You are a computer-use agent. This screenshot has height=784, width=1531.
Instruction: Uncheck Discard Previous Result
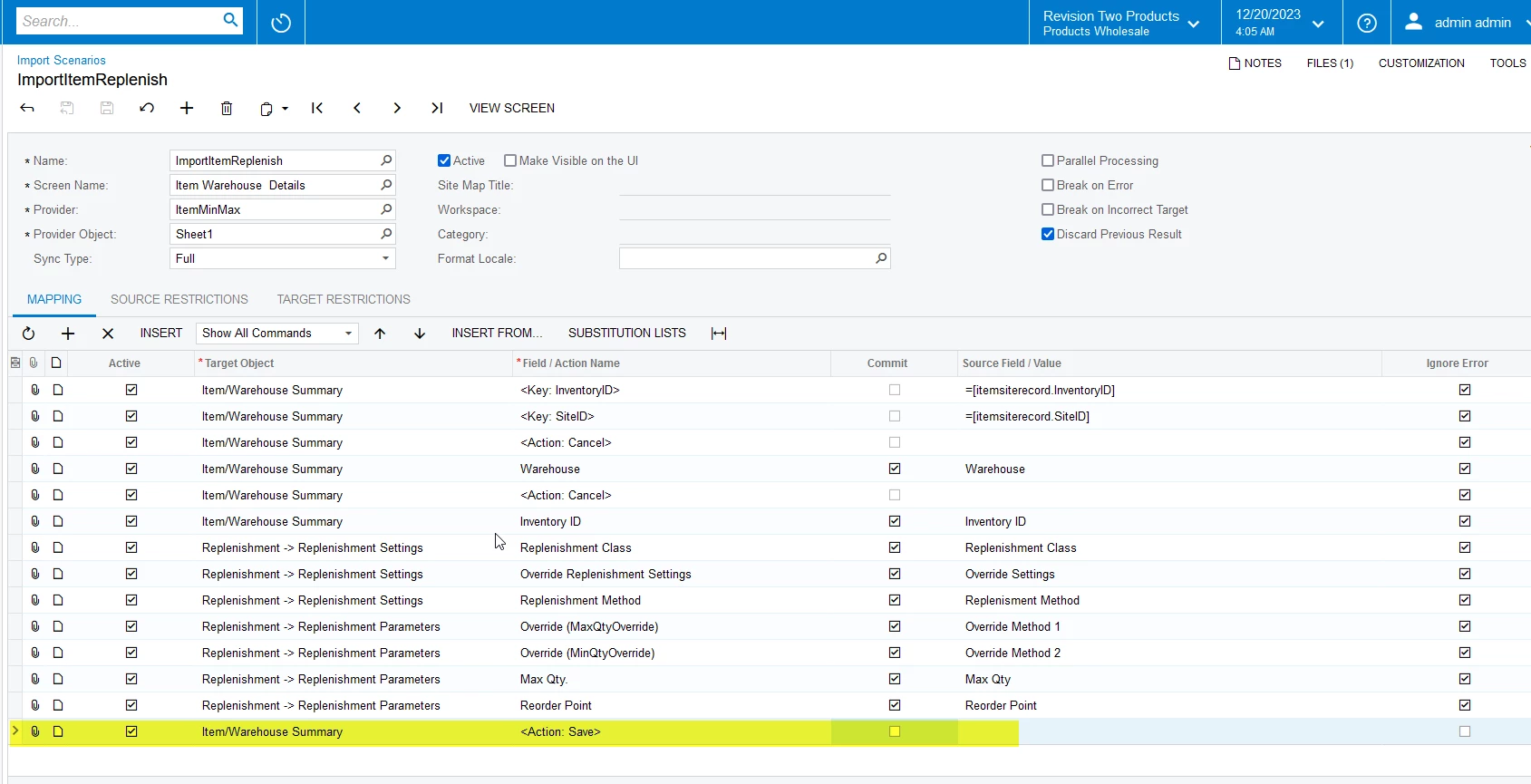pyautogui.click(x=1048, y=234)
